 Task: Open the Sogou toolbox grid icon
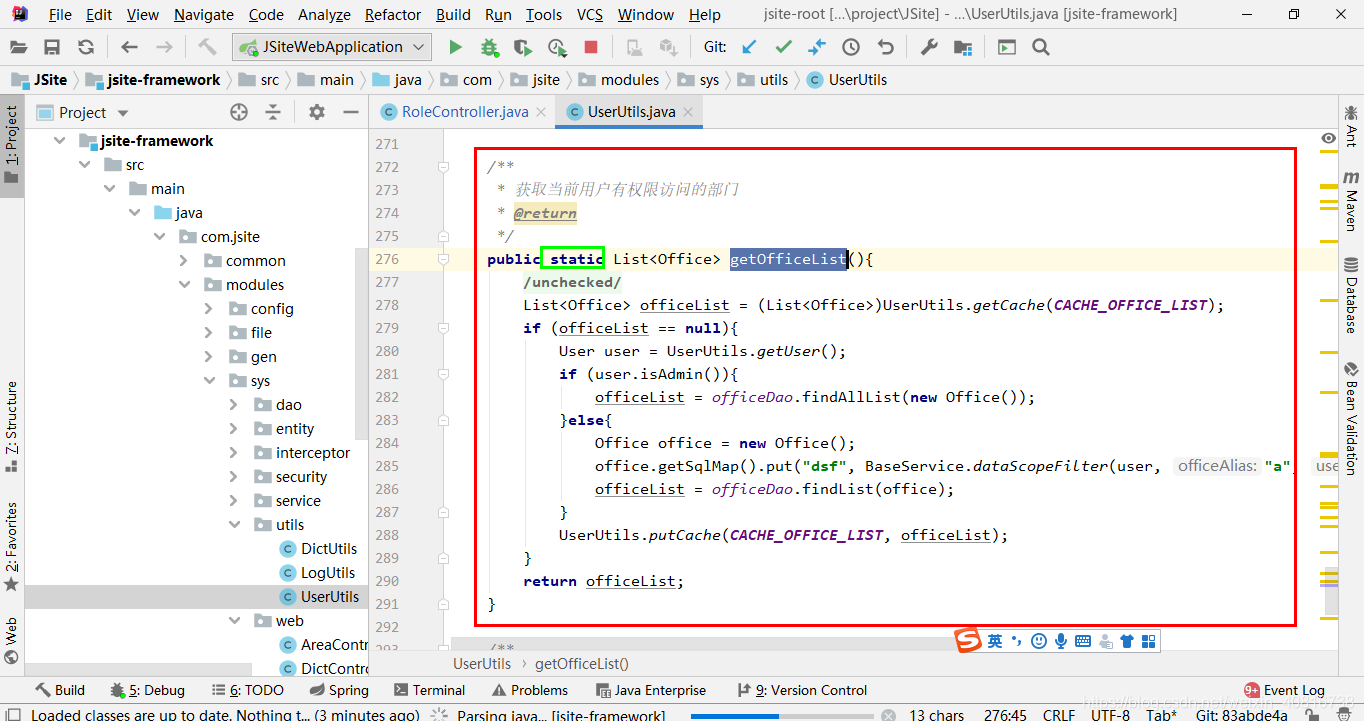(1148, 641)
